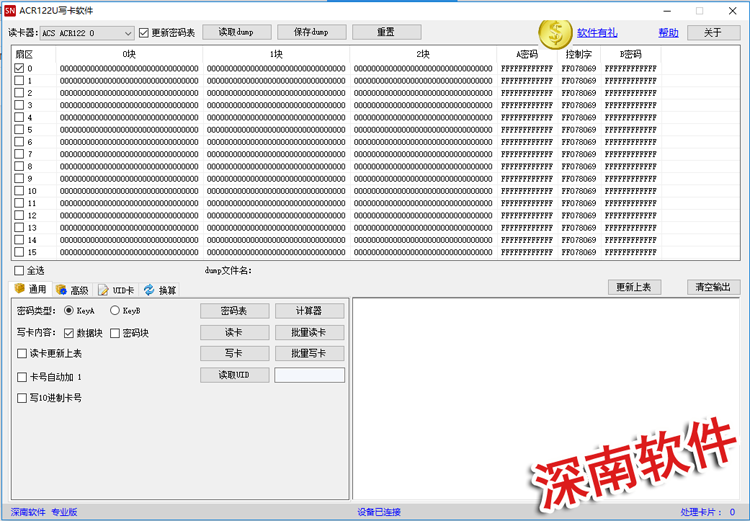The width and height of the screenshot is (750, 521).
Task: Toggle the 更新密码表 checkbox
Action: tap(144, 33)
